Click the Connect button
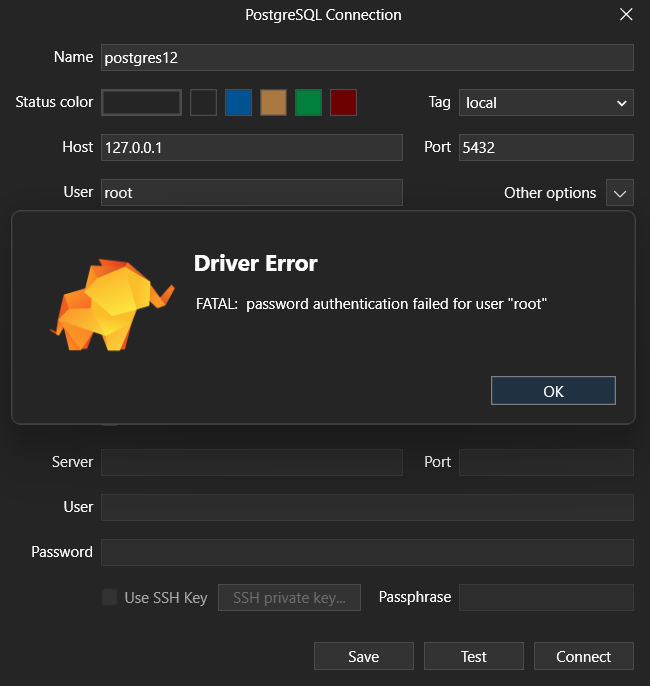Image resolution: width=650 pixels, height=686 pixels. (x=584, y=656)
